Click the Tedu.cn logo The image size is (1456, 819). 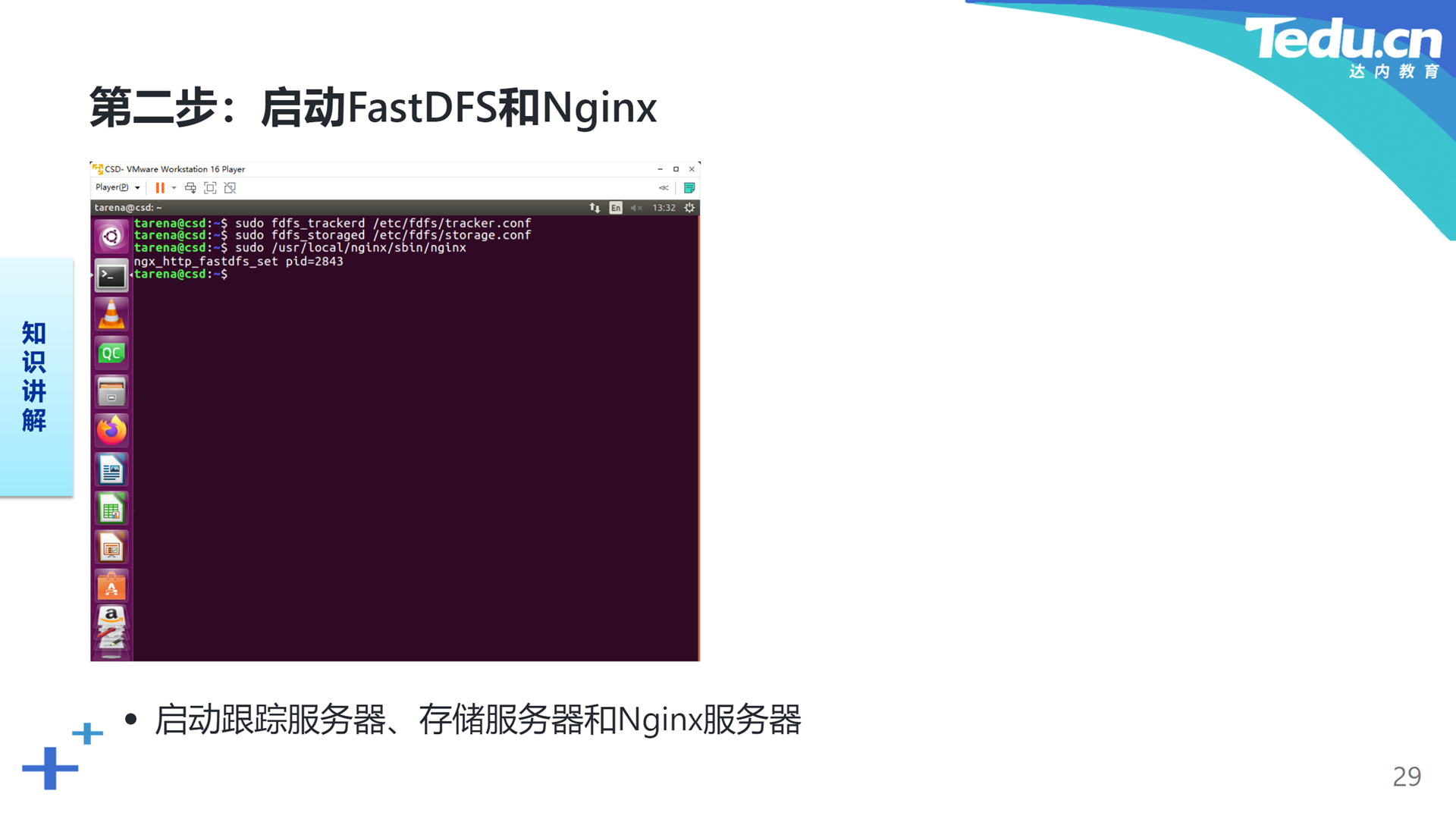[x=1343, y=47]
